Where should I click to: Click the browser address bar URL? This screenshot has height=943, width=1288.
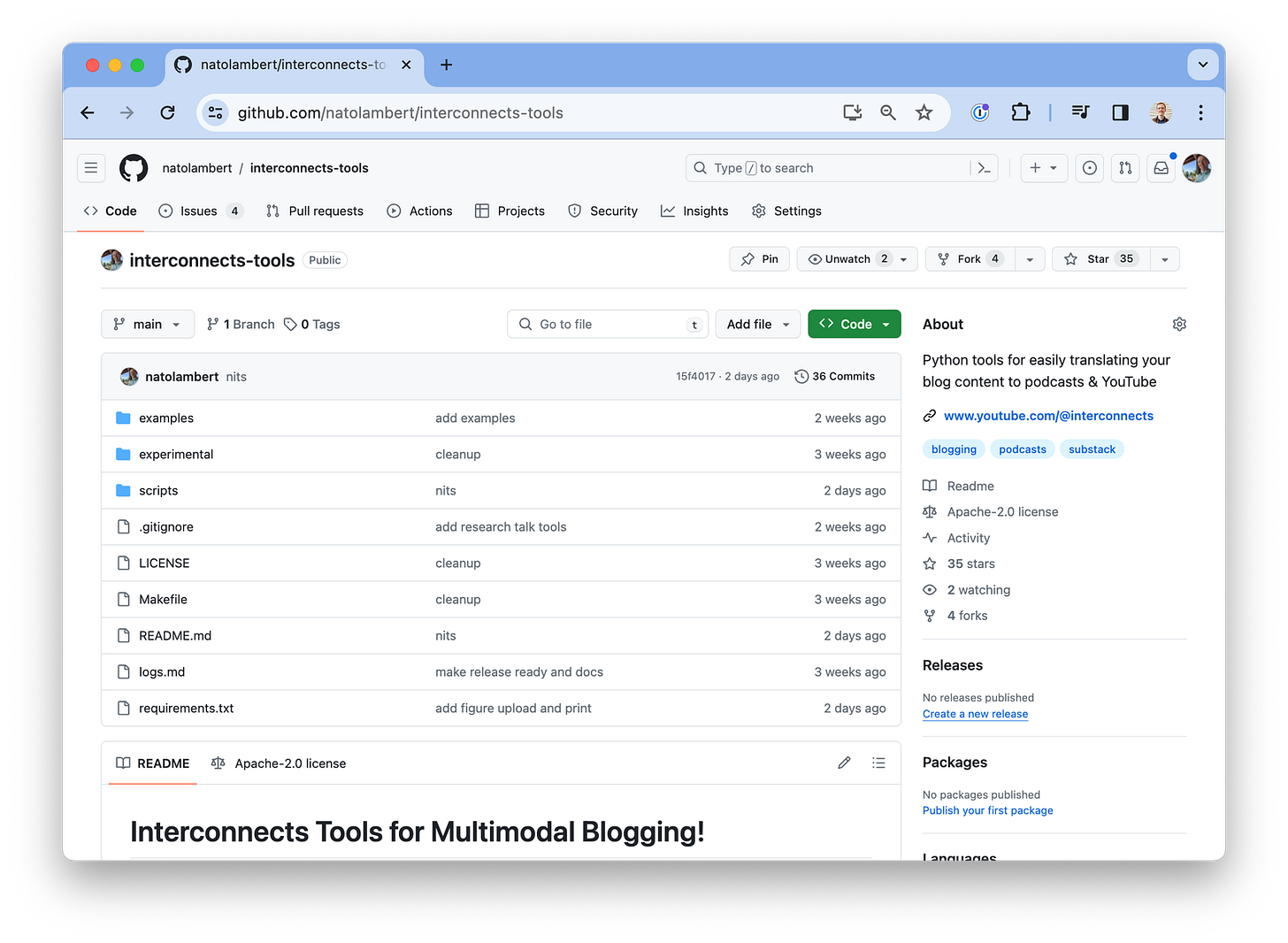[x=400, y=113]
